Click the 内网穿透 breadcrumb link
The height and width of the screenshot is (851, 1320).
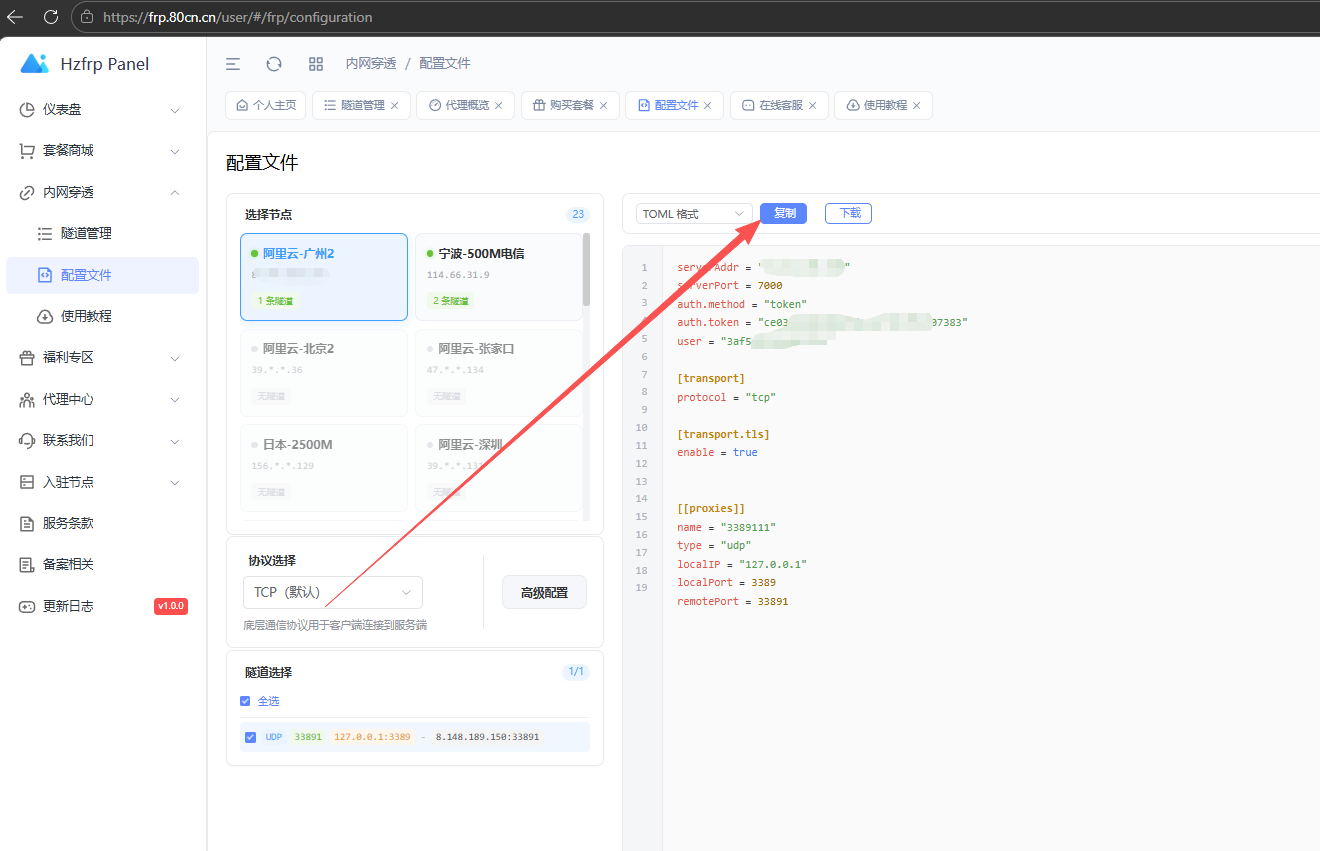point(369,64)
